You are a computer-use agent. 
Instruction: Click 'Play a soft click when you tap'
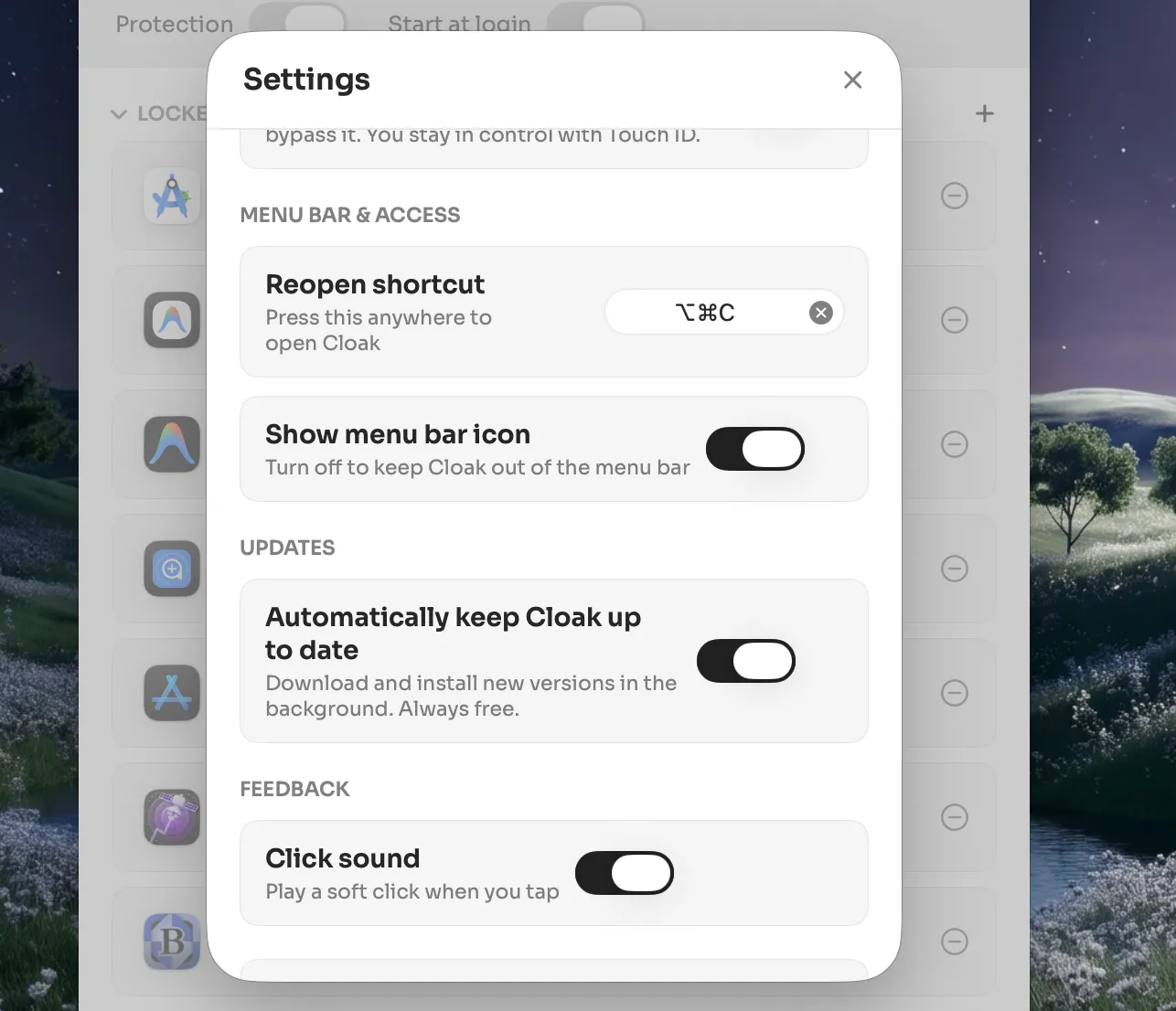(412, 891)
